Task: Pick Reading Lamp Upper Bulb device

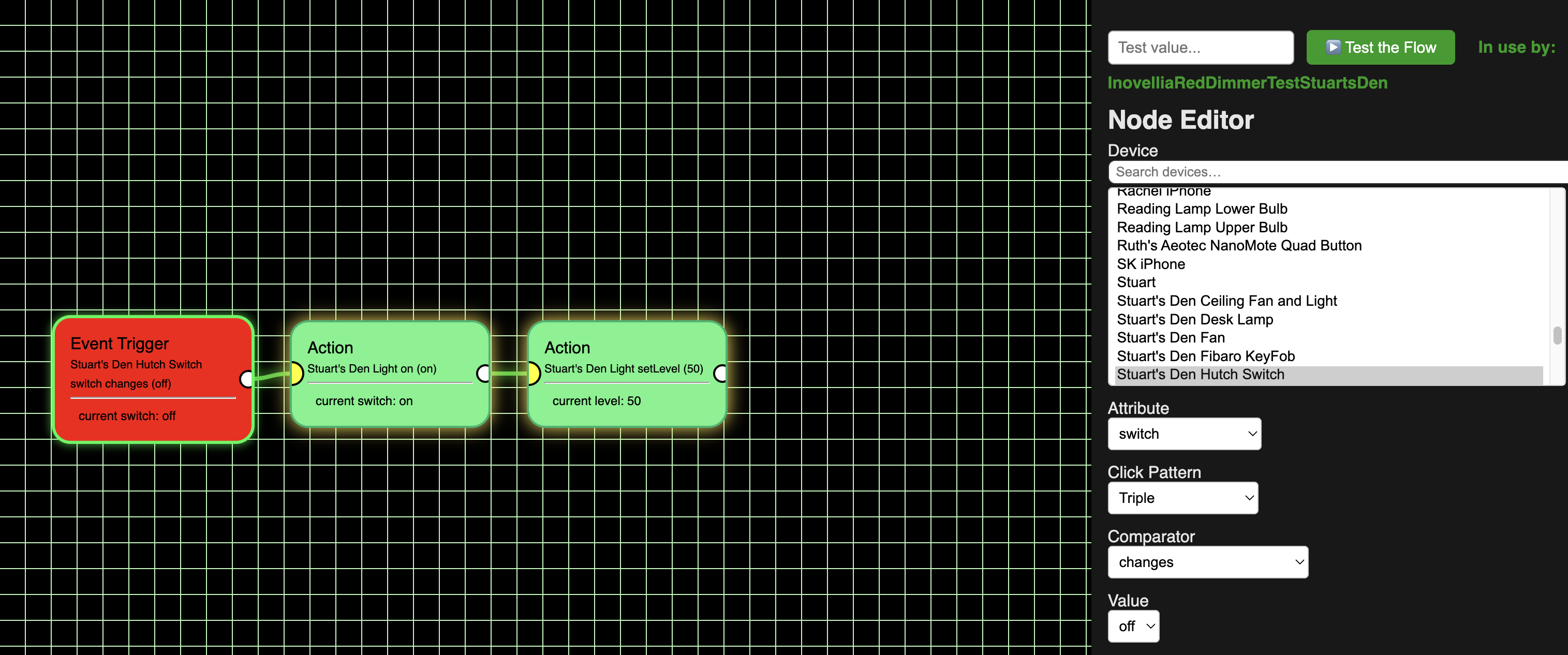Action: [x=1202, y=228]
